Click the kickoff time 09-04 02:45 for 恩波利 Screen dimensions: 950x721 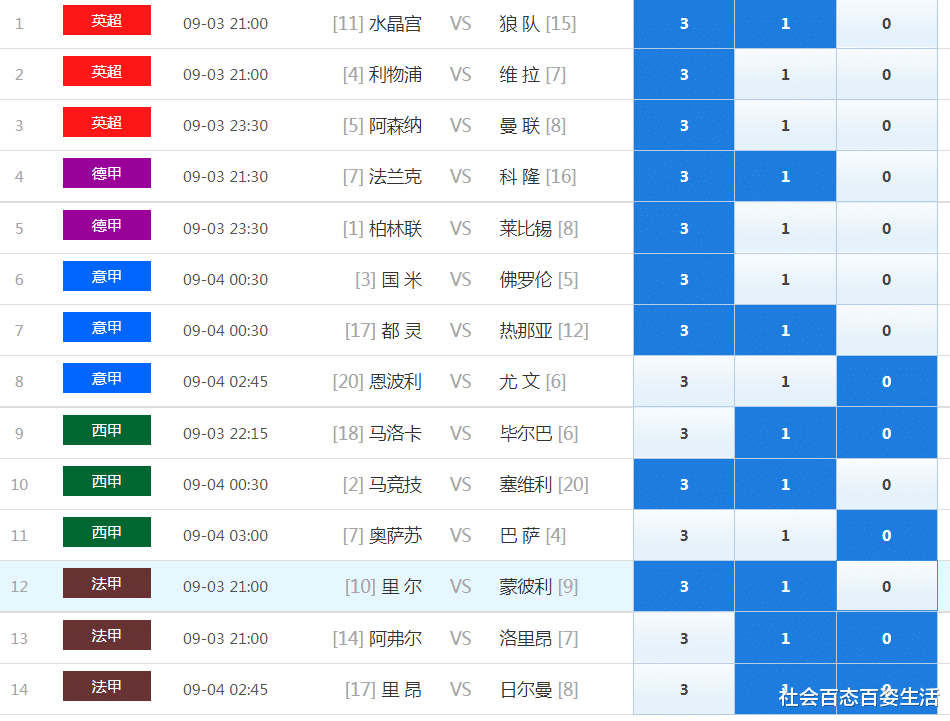point(225,381)
